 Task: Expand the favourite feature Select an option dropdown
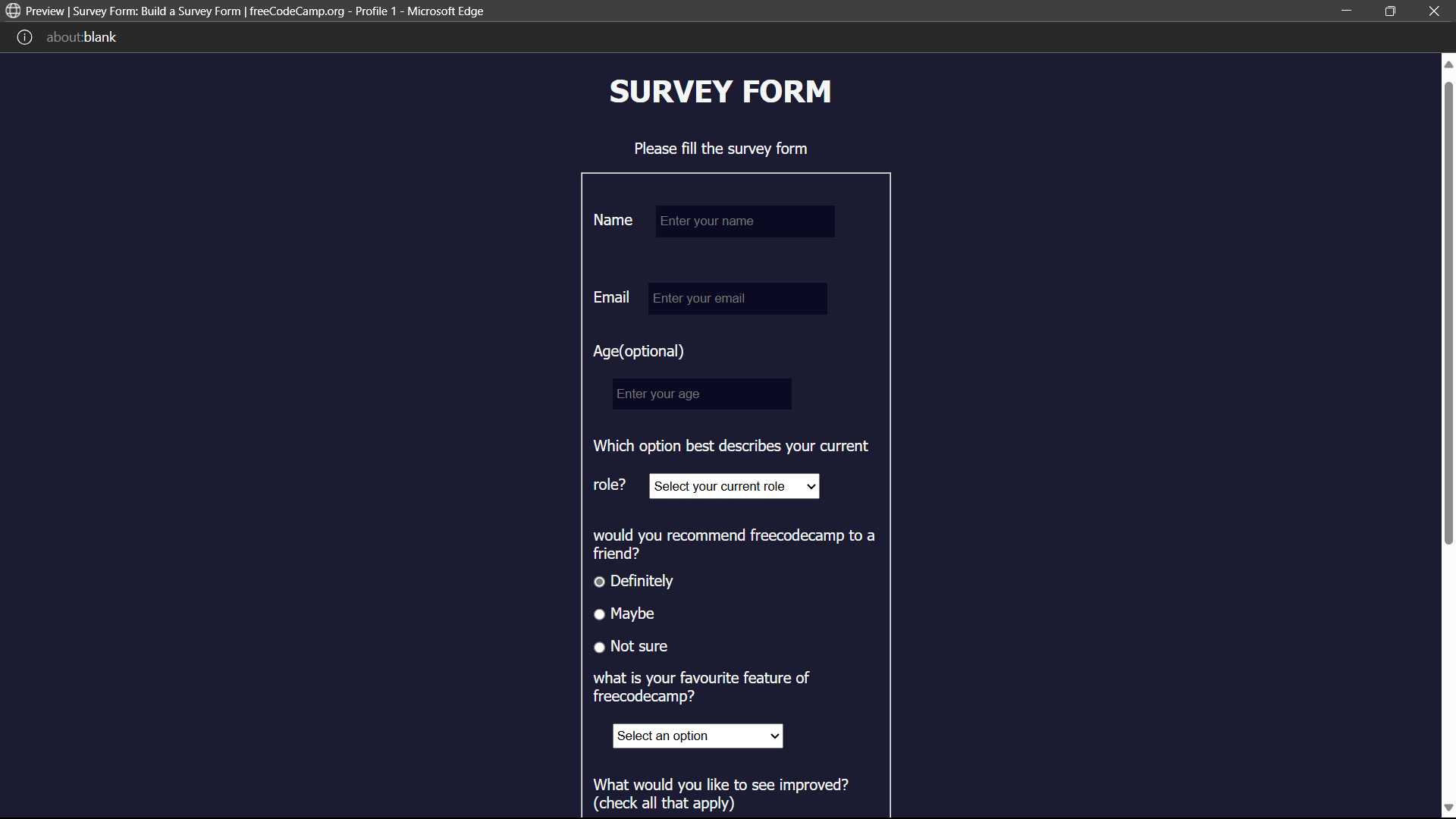pyautogui.click(x=698, y=736)
